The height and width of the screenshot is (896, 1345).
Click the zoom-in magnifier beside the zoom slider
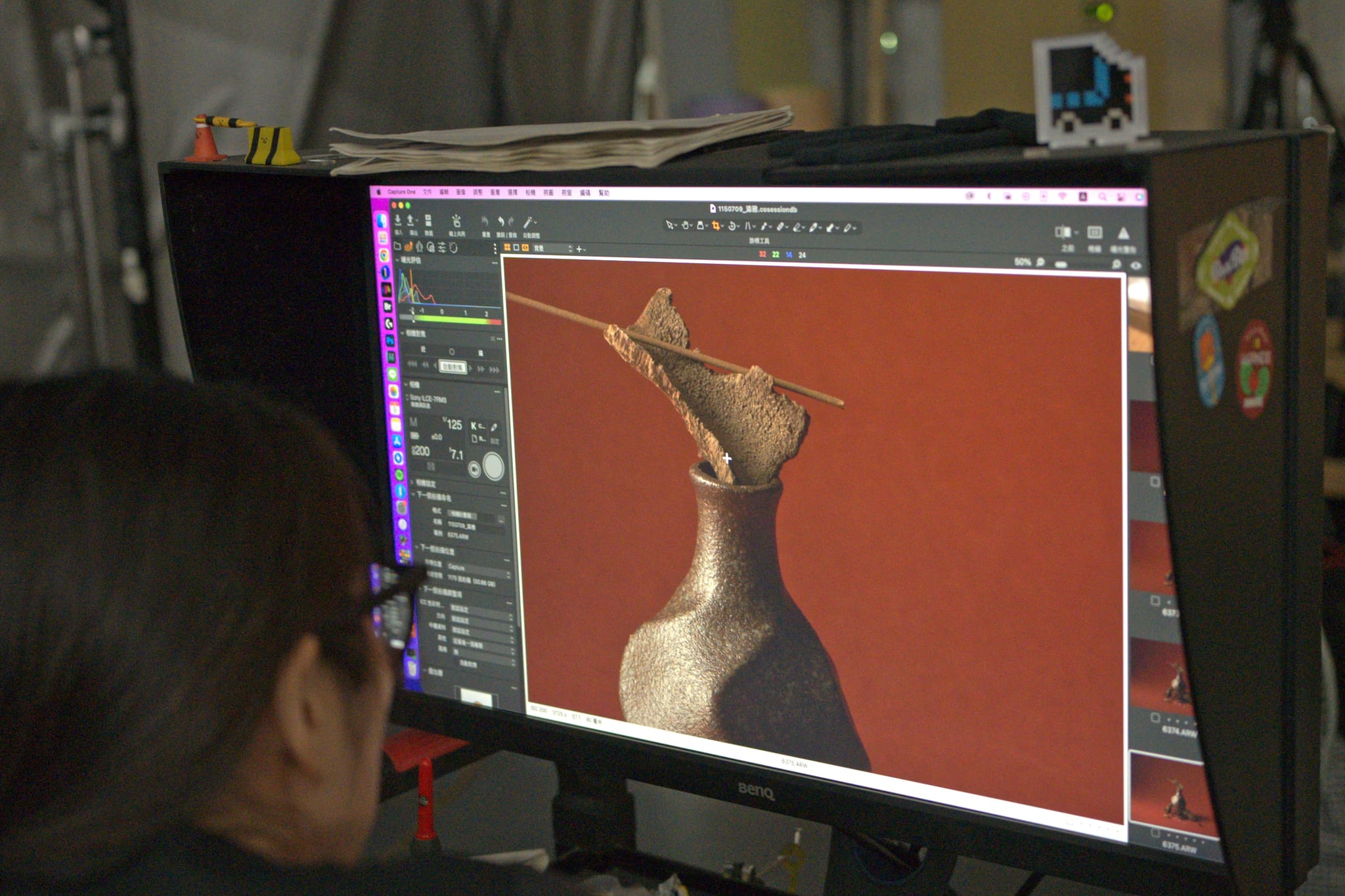[x=1116, y=265]
